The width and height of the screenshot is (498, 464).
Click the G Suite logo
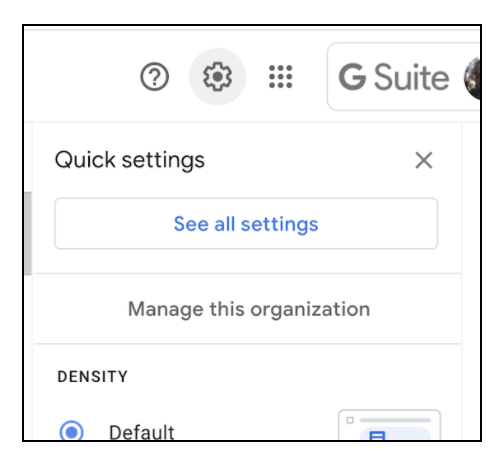(394, 77)
